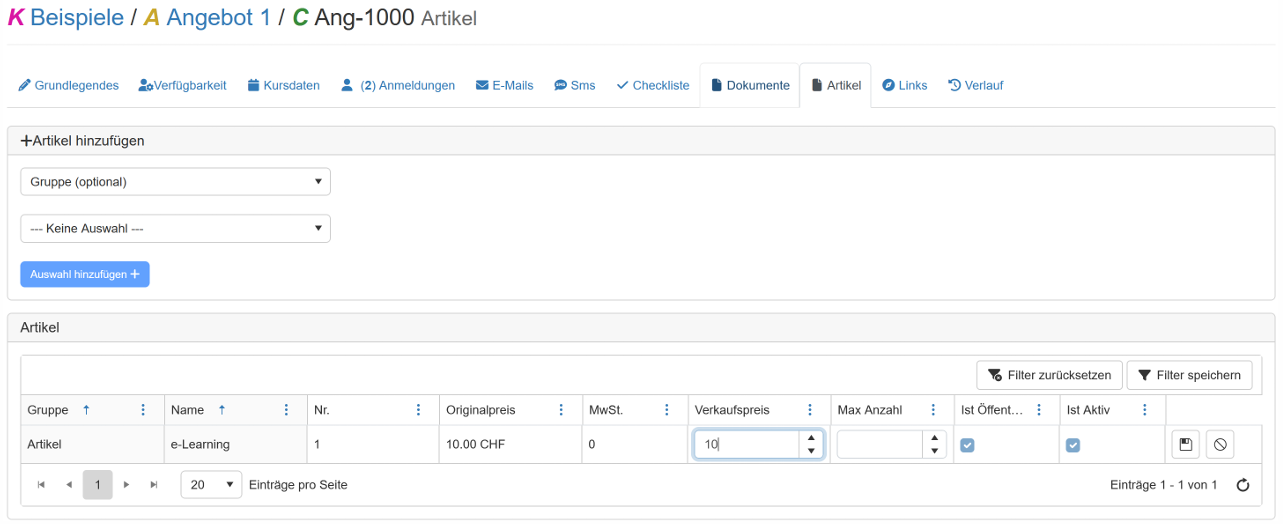Viewport: 1283px width, 524px height.
Task: Open the Ist Aktiv column menu icon
Action: [x=1145, y=410]
